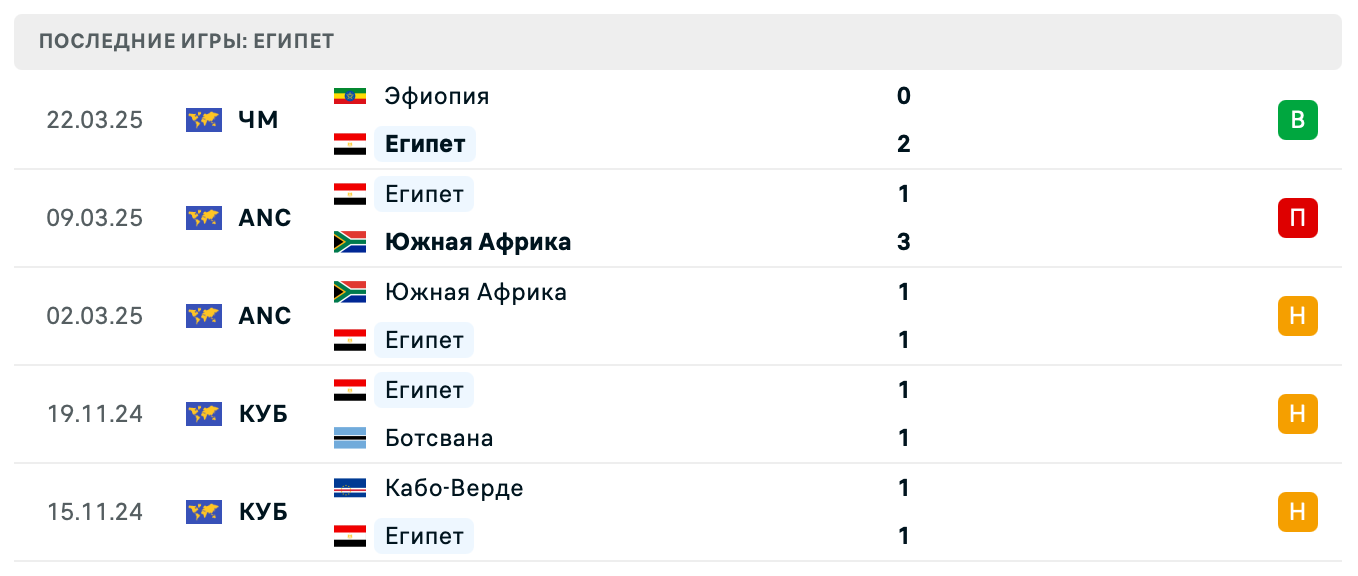Click the Botswana flag icon
The width and height of the screenshot is (1358, 576).
(349, 438)
